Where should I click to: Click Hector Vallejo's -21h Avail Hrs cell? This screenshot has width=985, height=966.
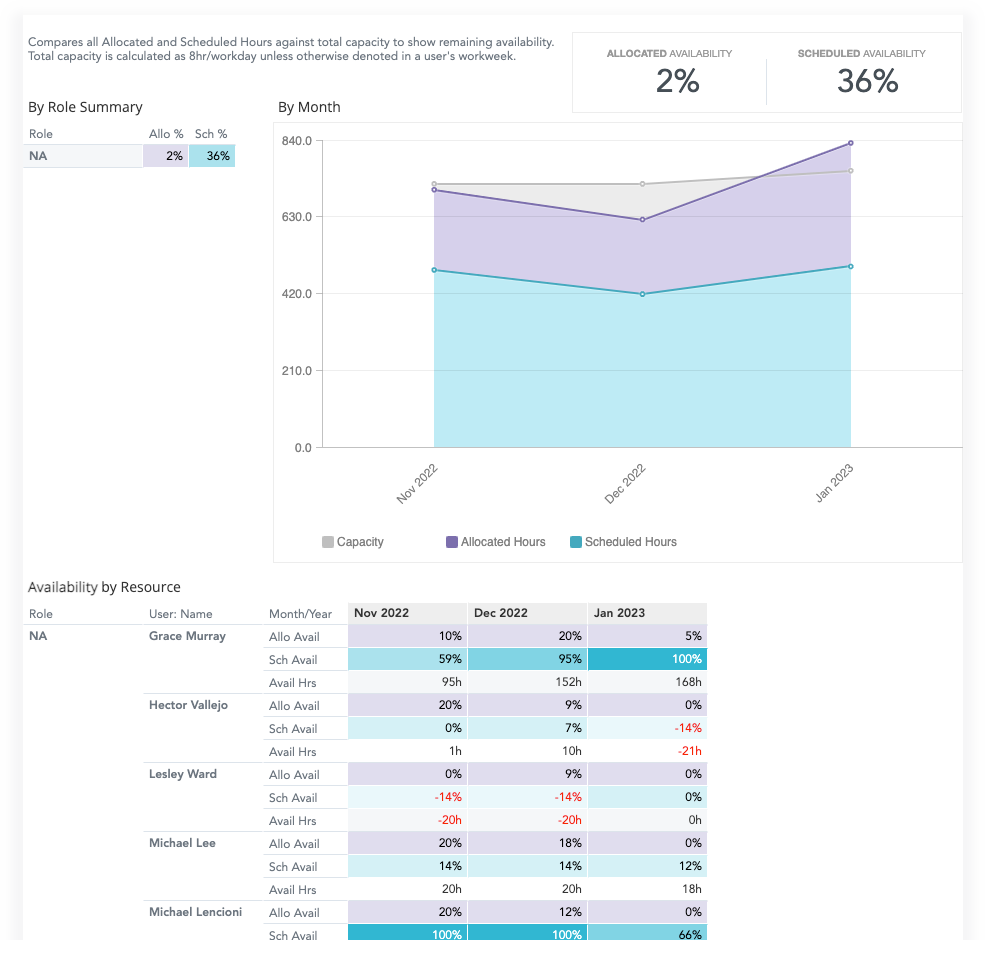coord(646,750)
